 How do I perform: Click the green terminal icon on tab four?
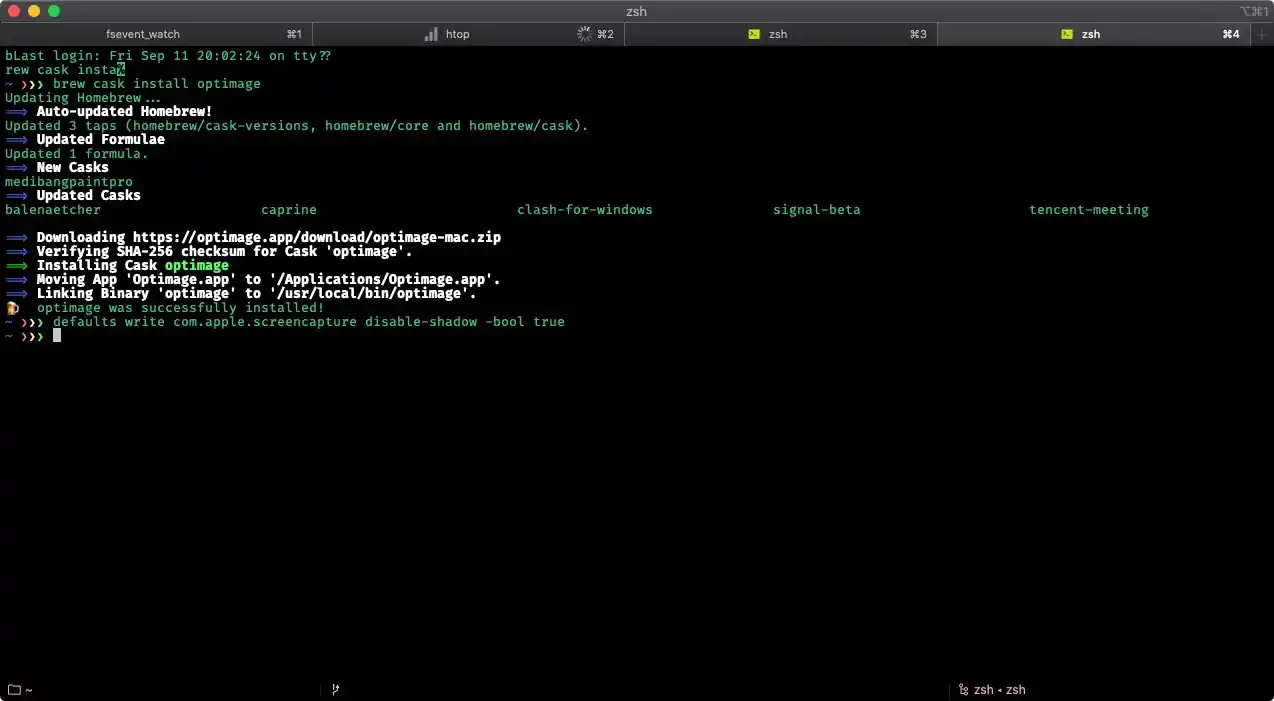pyautogui.click(x=1068, y=33)
